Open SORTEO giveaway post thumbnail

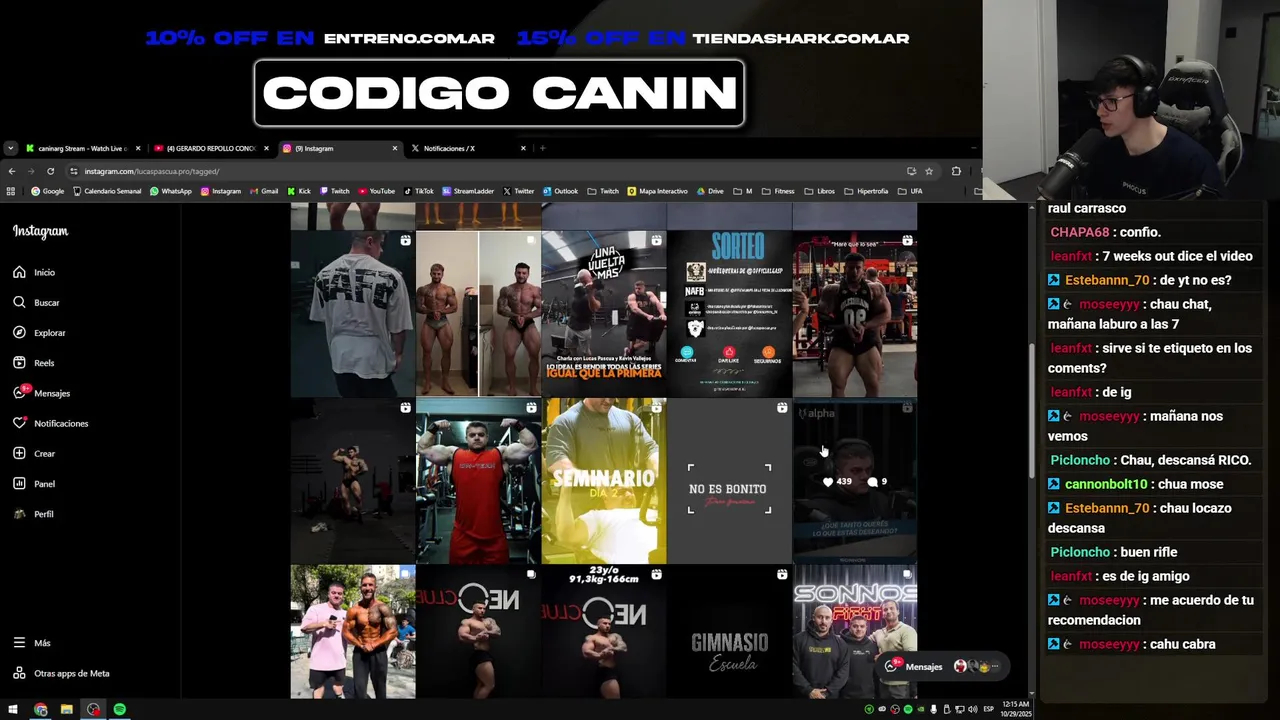click(729, 314)
